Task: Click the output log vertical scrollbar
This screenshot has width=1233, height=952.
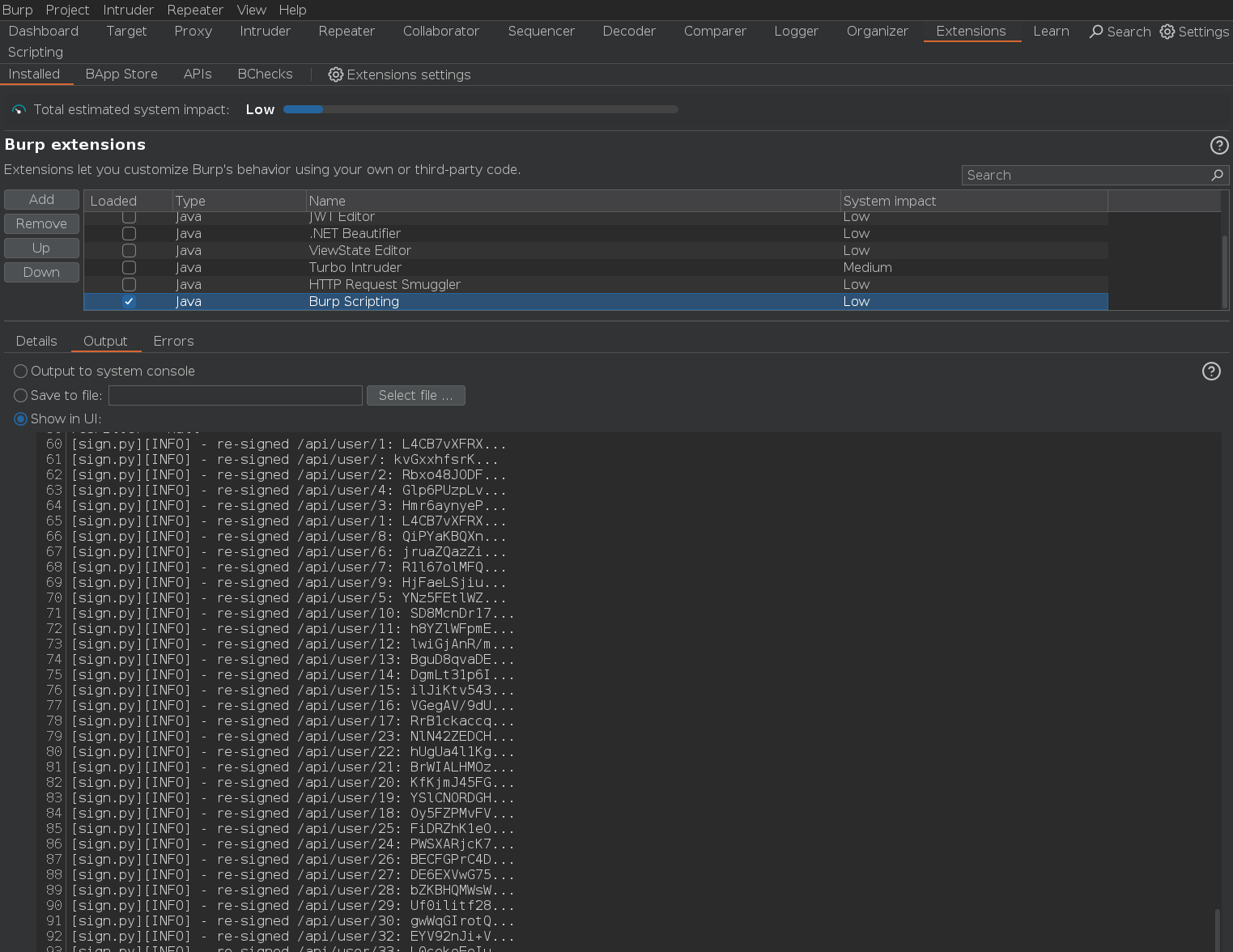Action: (x=1217, y=929)
